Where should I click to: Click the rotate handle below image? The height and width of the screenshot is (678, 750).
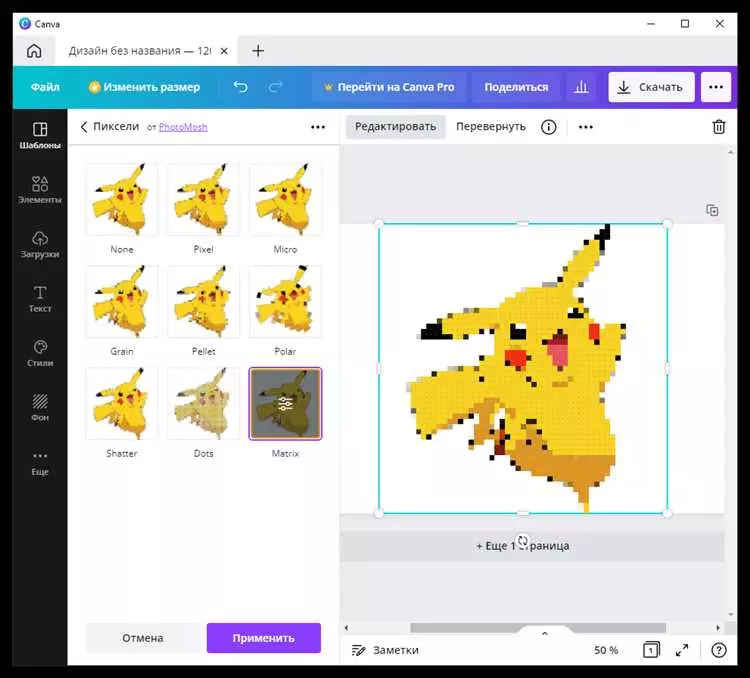click(x=523, y=541)
